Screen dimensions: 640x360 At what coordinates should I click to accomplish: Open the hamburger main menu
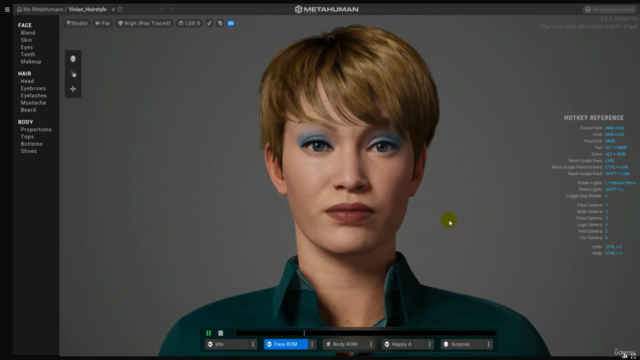click(x=7, y=9)
